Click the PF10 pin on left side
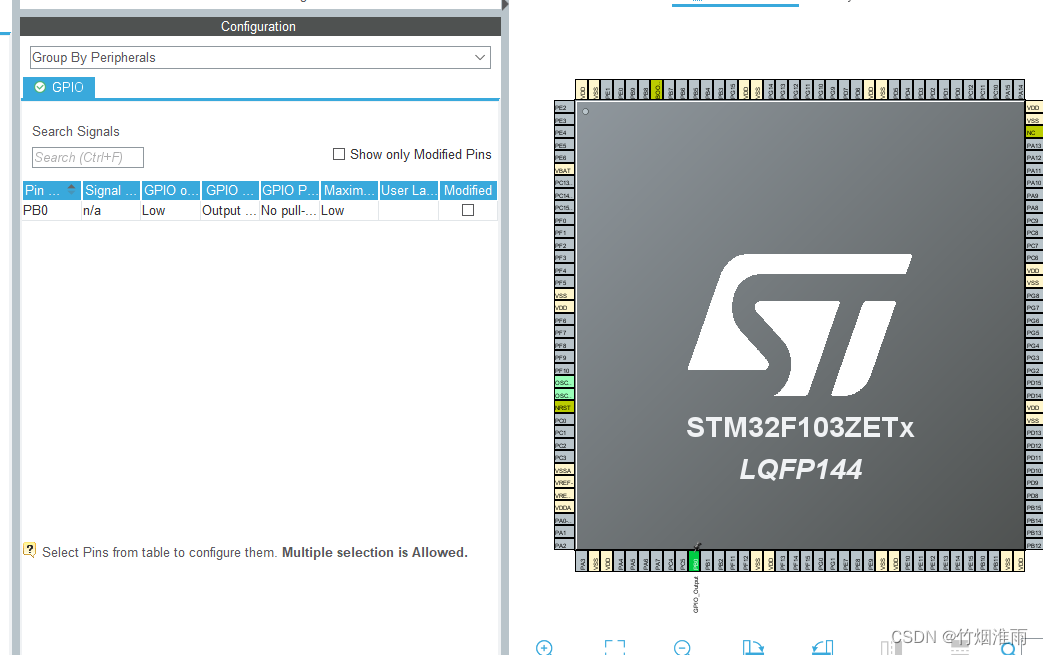This screenshot has height=655, width=1043. 563,370
